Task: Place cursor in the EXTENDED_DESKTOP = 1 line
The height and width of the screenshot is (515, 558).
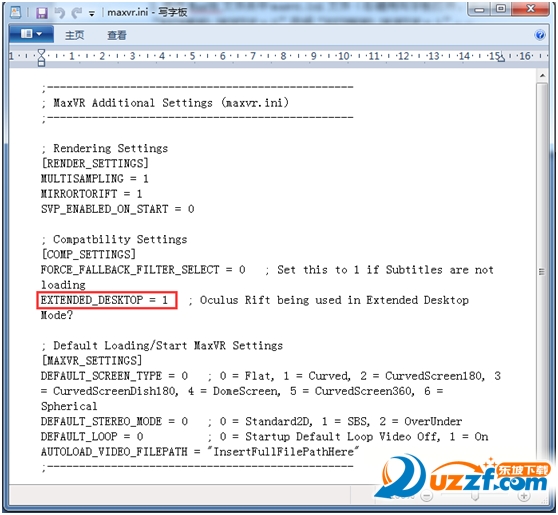Action: point(104,300)
